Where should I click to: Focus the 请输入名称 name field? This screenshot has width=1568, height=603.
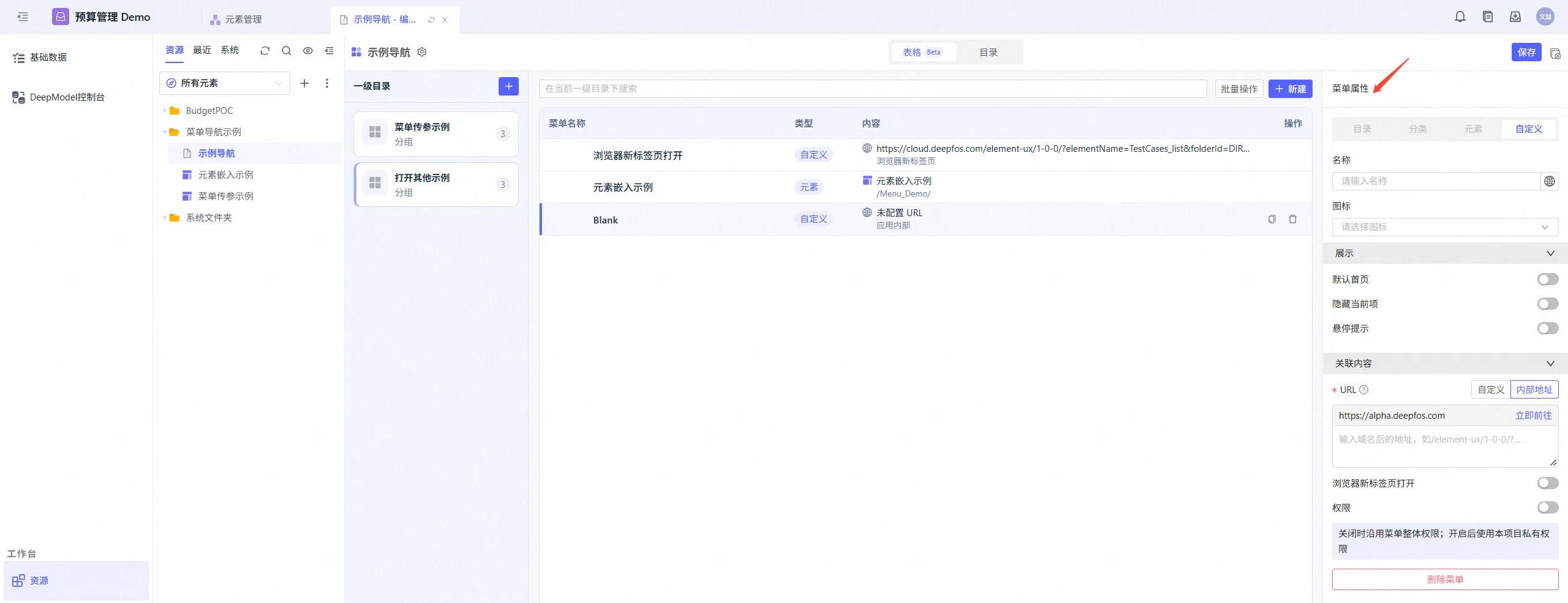(1436, 181)
